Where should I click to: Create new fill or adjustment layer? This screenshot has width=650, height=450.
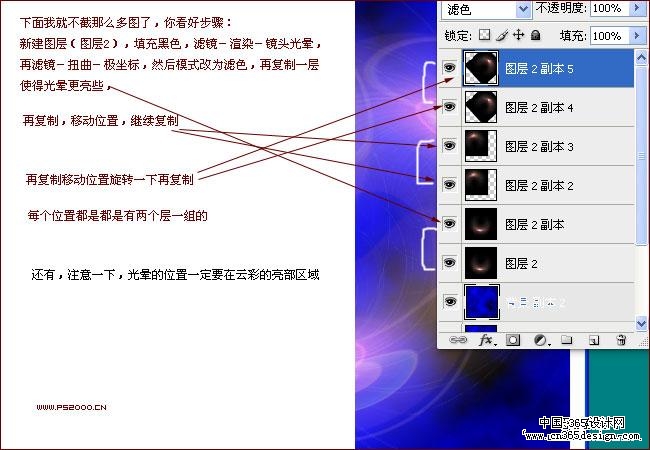click(541, 340)
